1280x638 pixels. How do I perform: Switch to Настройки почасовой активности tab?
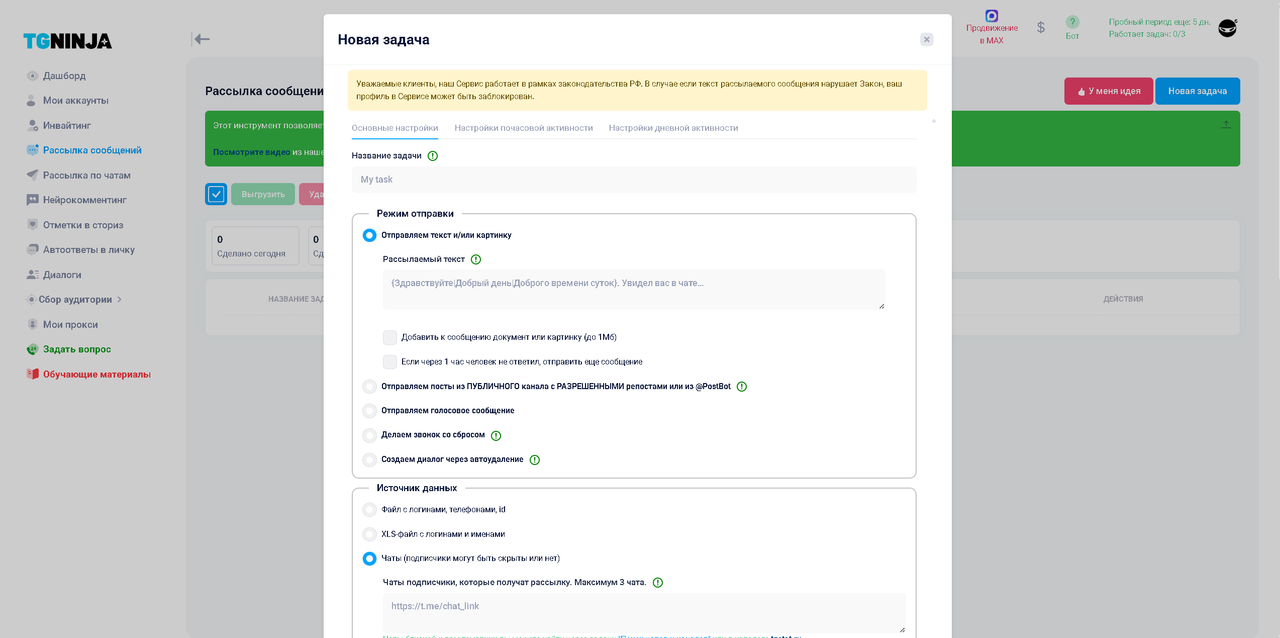523,128
